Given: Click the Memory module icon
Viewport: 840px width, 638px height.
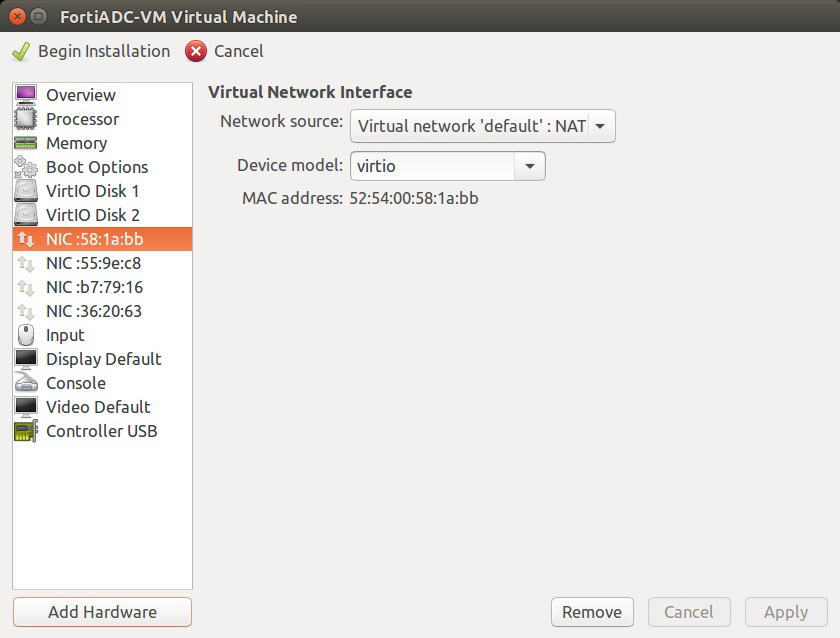Looking at the screenshot, I should (26, 143).
